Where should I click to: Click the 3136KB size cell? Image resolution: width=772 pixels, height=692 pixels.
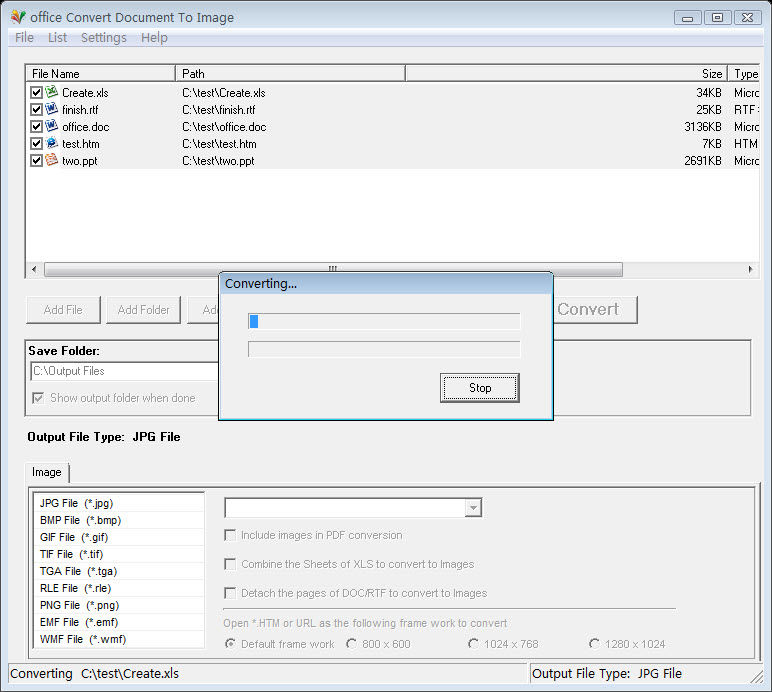(x=703, y=127)
